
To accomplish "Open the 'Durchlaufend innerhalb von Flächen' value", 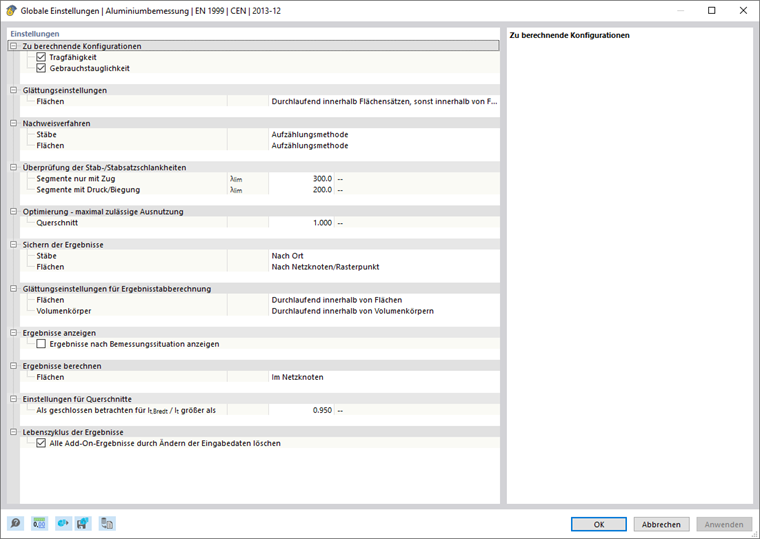I will pos(384,300).
